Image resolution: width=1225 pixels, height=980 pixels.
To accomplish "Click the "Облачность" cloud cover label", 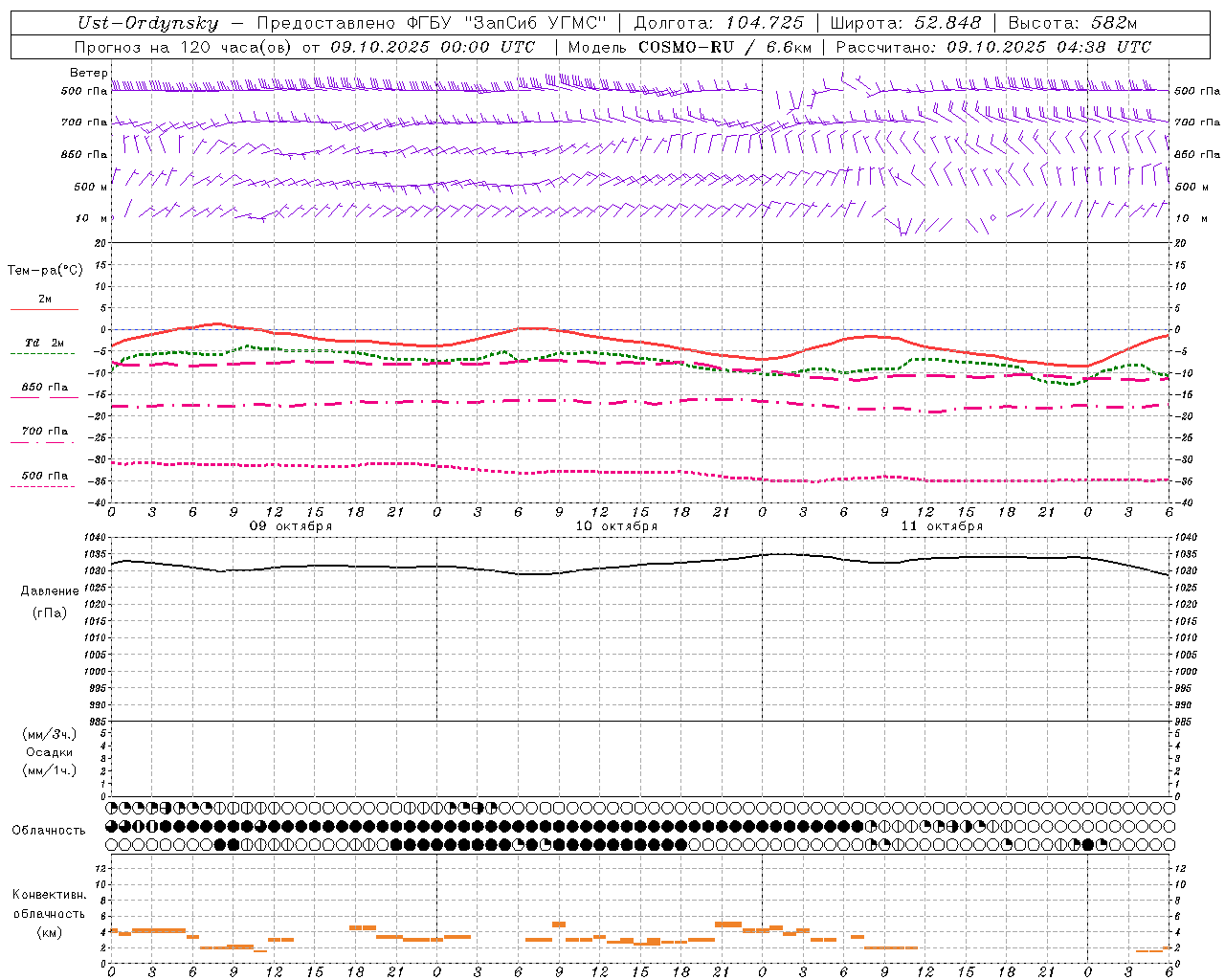I will (x=49, y=831).
